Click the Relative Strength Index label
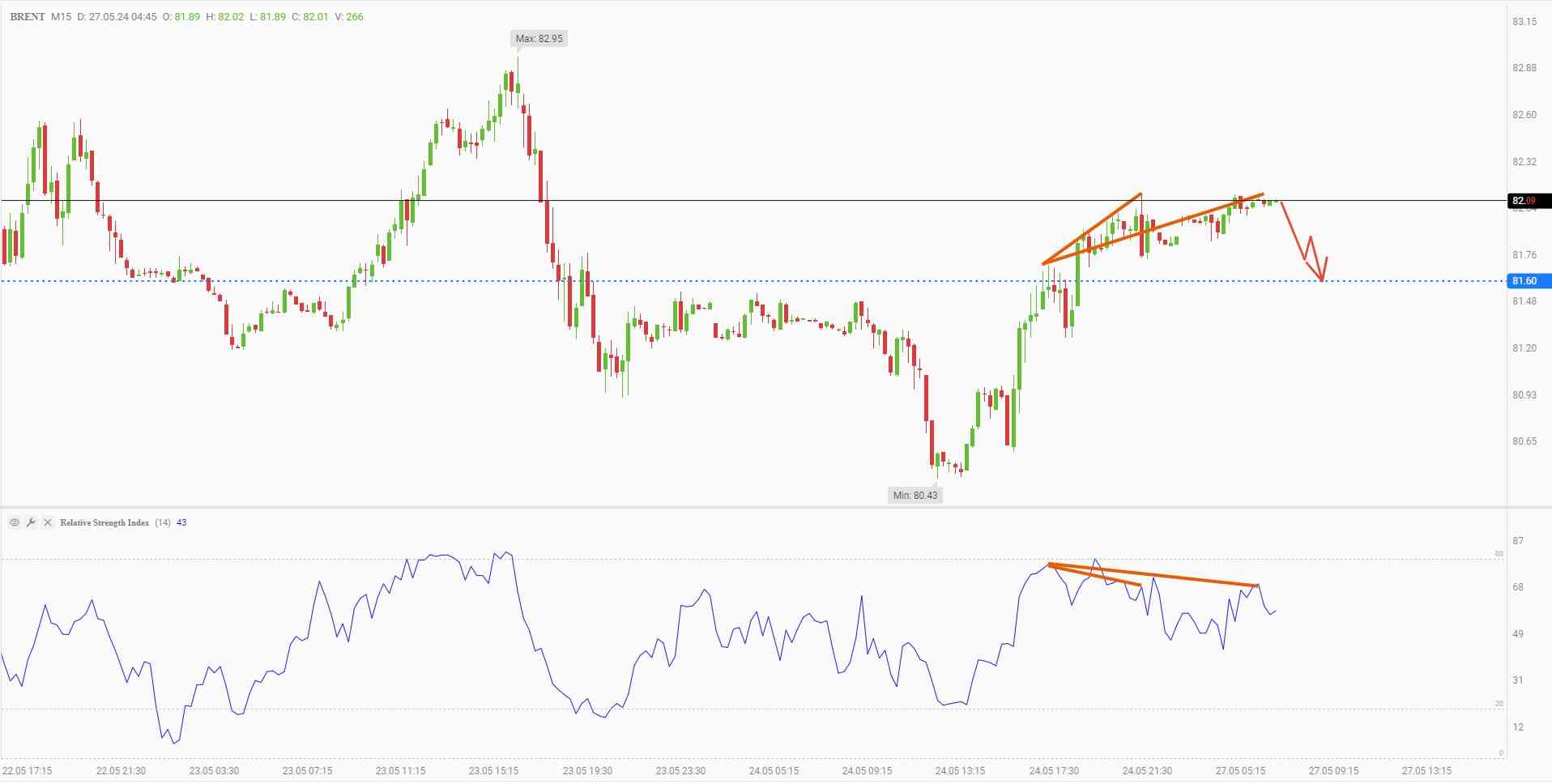Screen dimensions: 1552x784 click(104, 522)
